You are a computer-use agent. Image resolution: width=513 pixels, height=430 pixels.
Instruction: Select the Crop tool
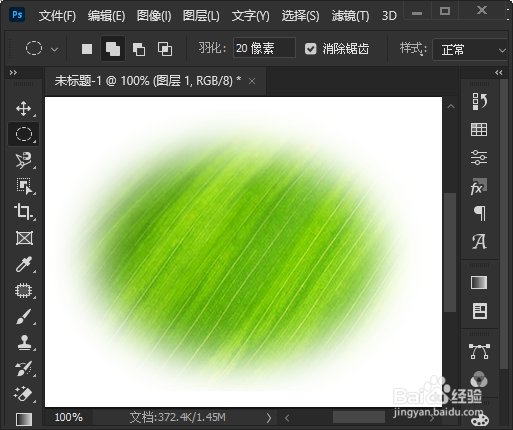[x=23, y=212]
